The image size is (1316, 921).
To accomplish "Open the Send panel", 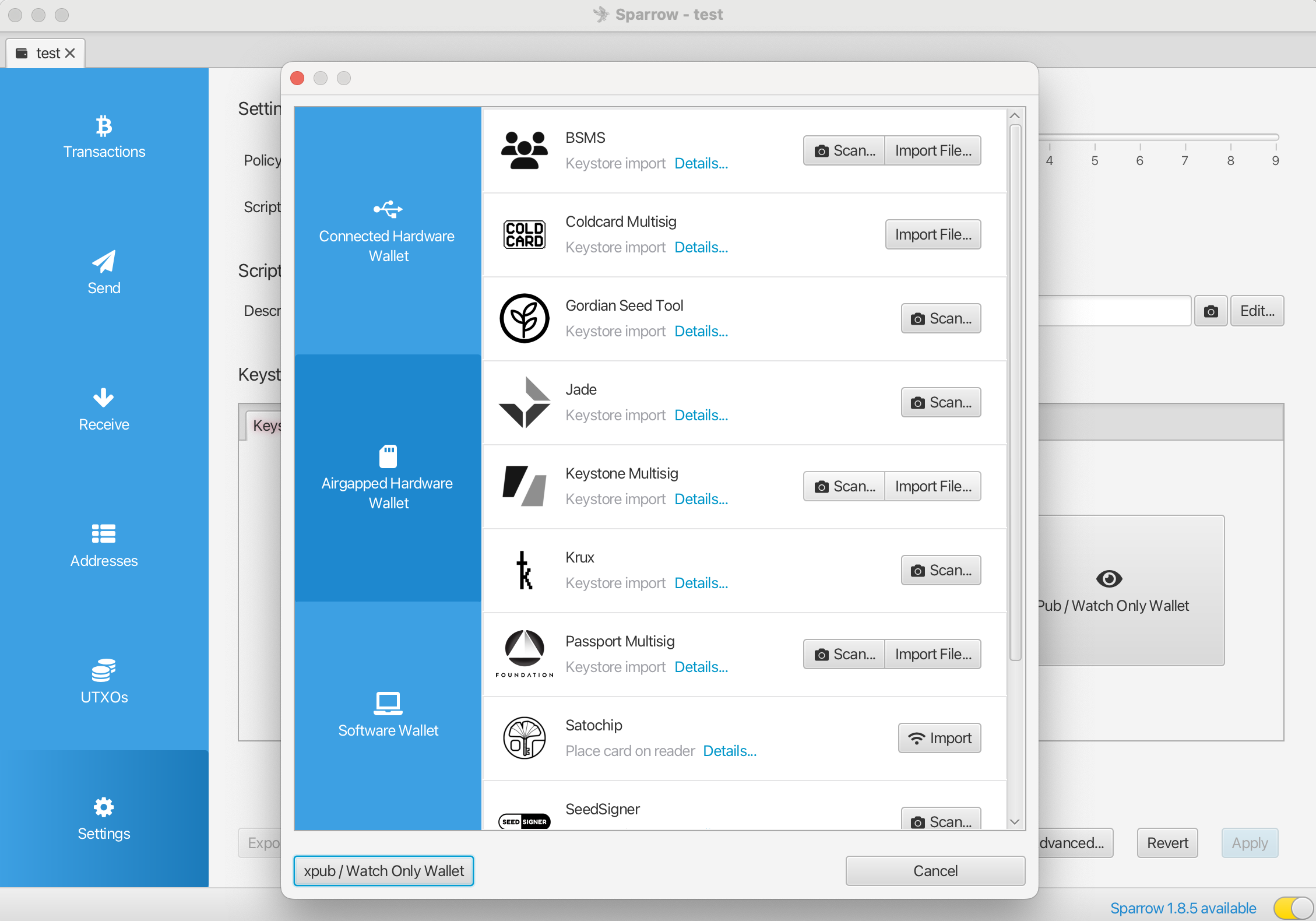I will click(104, 273).
